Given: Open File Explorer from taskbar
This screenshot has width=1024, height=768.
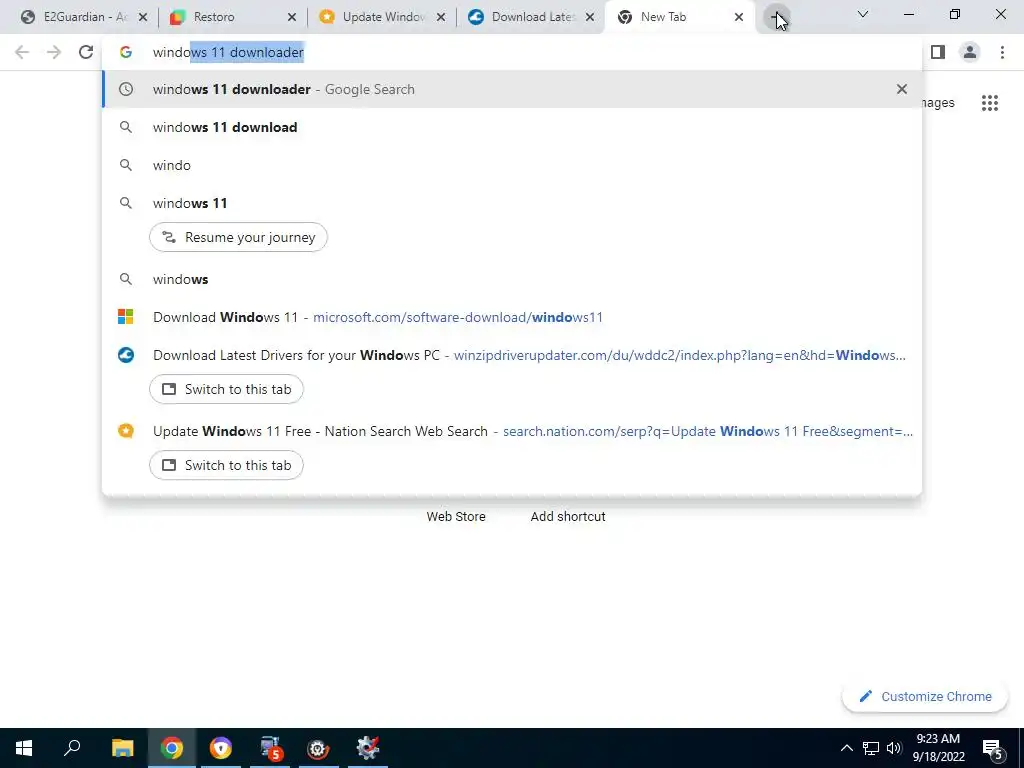Looking at the screenshot, I should [122, 748].
